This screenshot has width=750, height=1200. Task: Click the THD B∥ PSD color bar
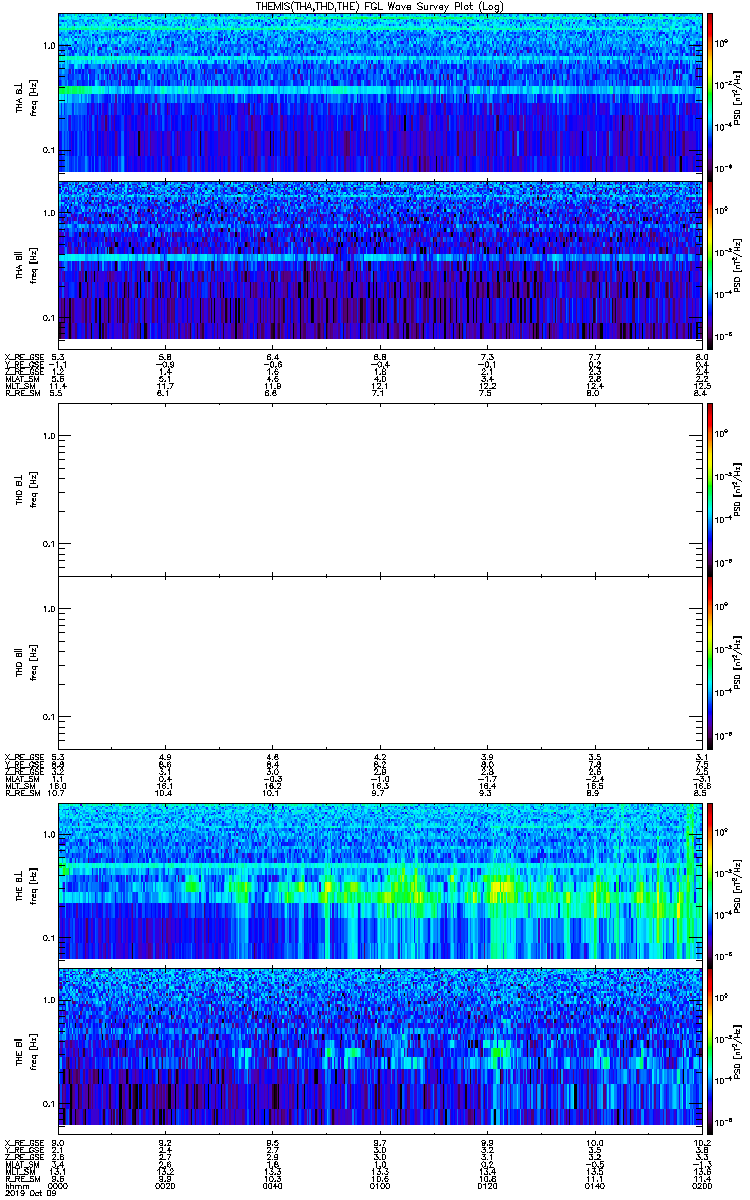click(711, 663)
